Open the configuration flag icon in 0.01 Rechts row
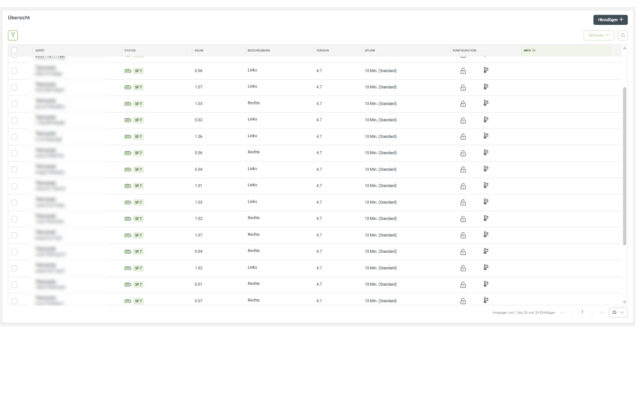 486,284
